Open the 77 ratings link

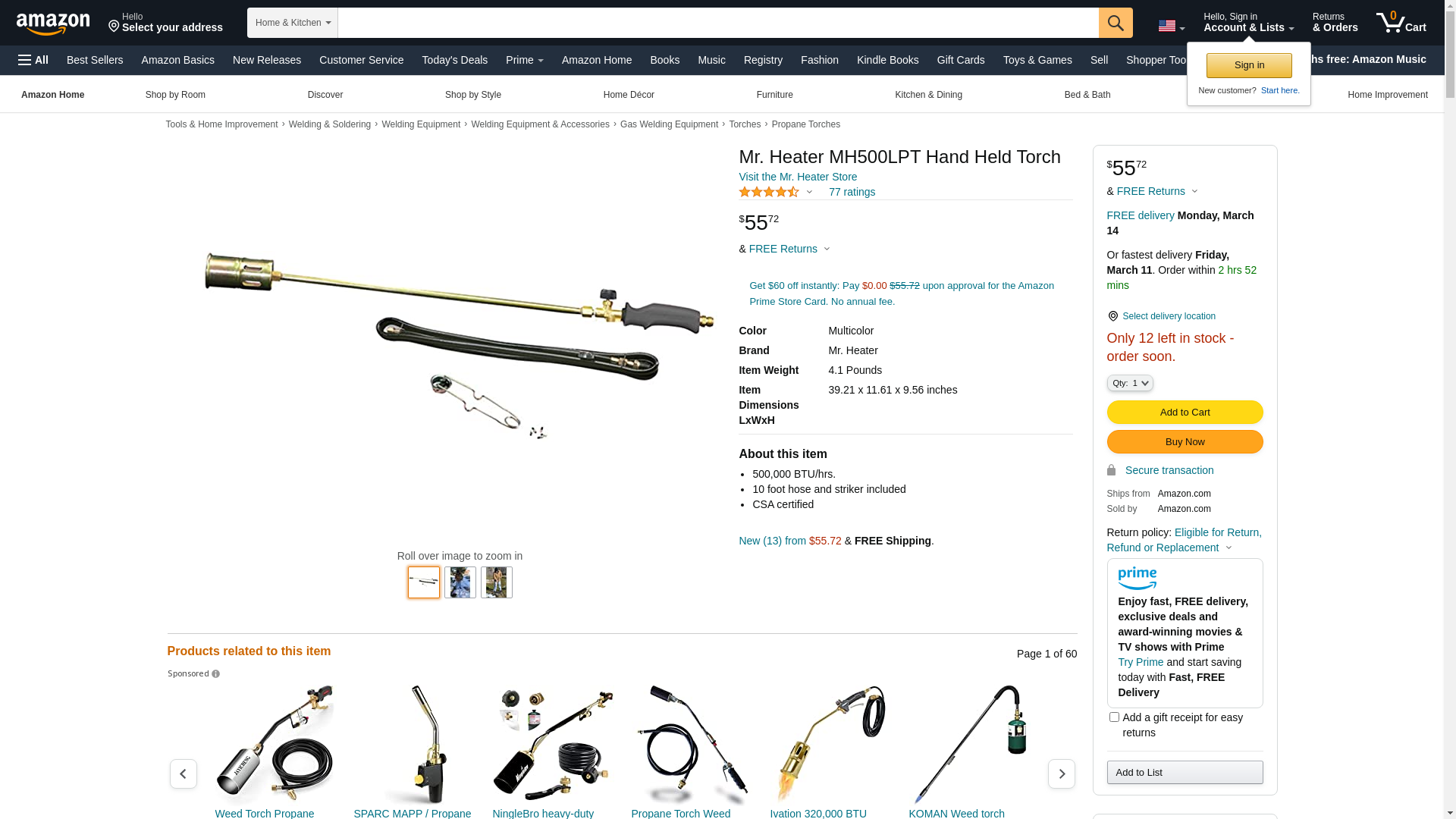852,192
